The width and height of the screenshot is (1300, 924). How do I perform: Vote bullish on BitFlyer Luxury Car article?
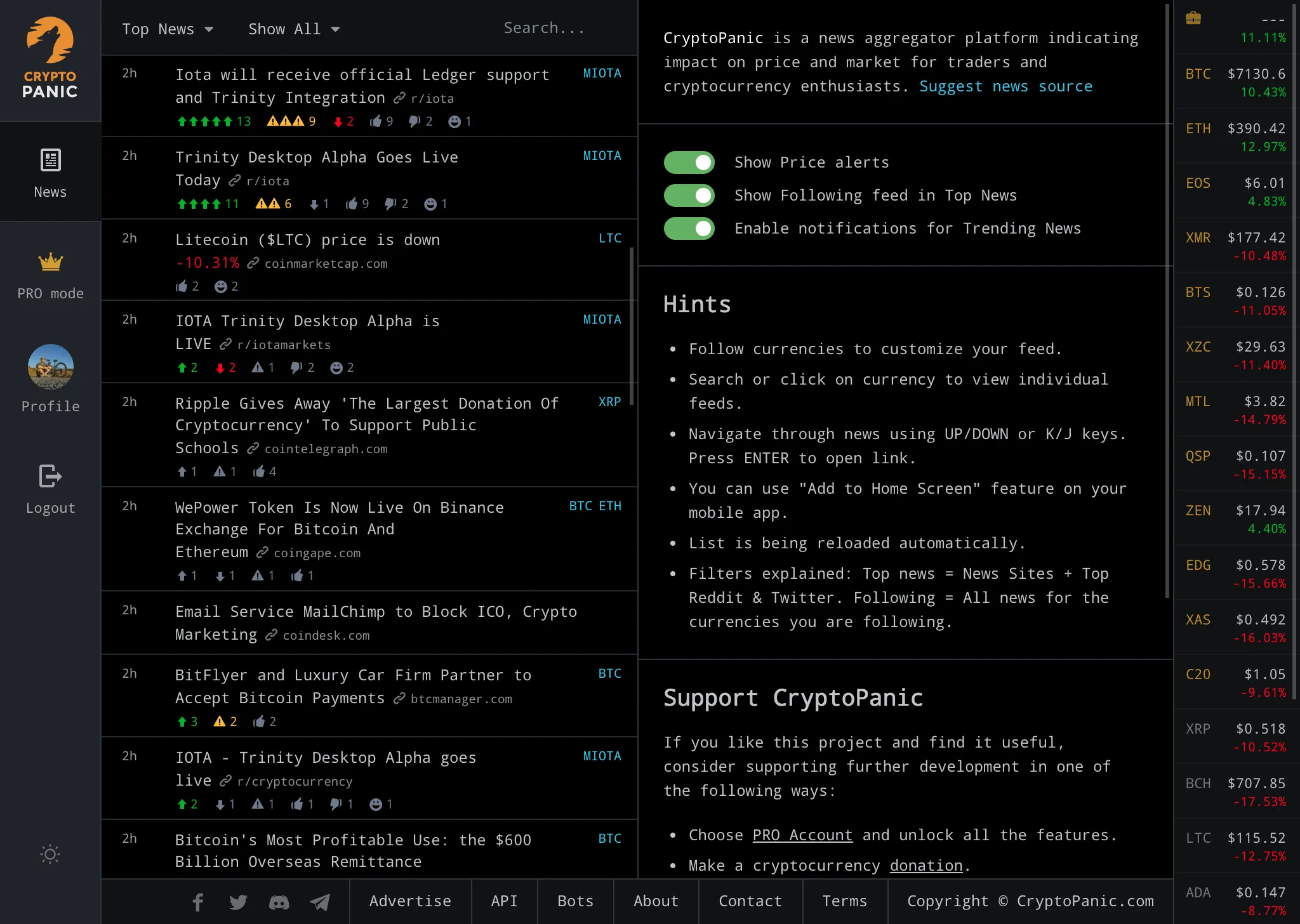187,722
